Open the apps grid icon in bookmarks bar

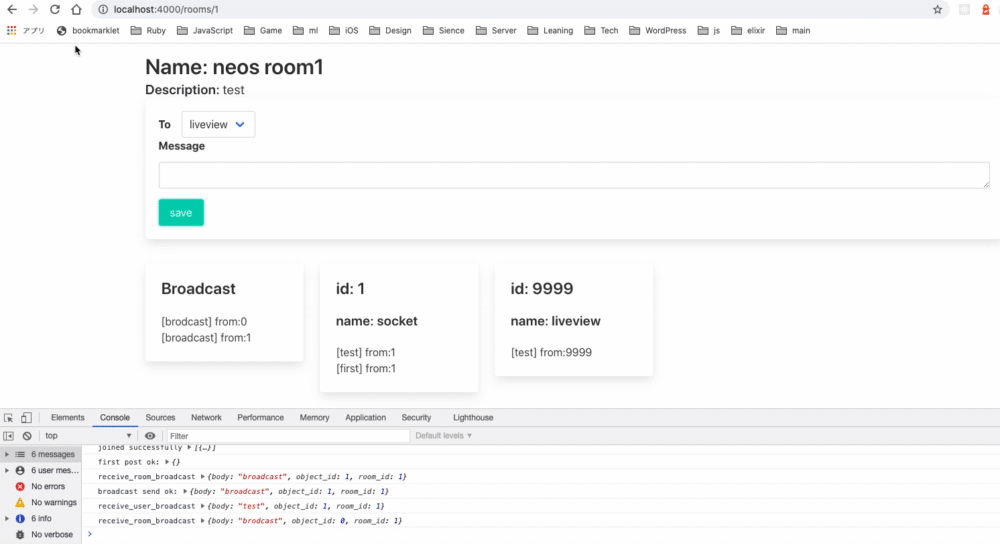tap(11, 31)
